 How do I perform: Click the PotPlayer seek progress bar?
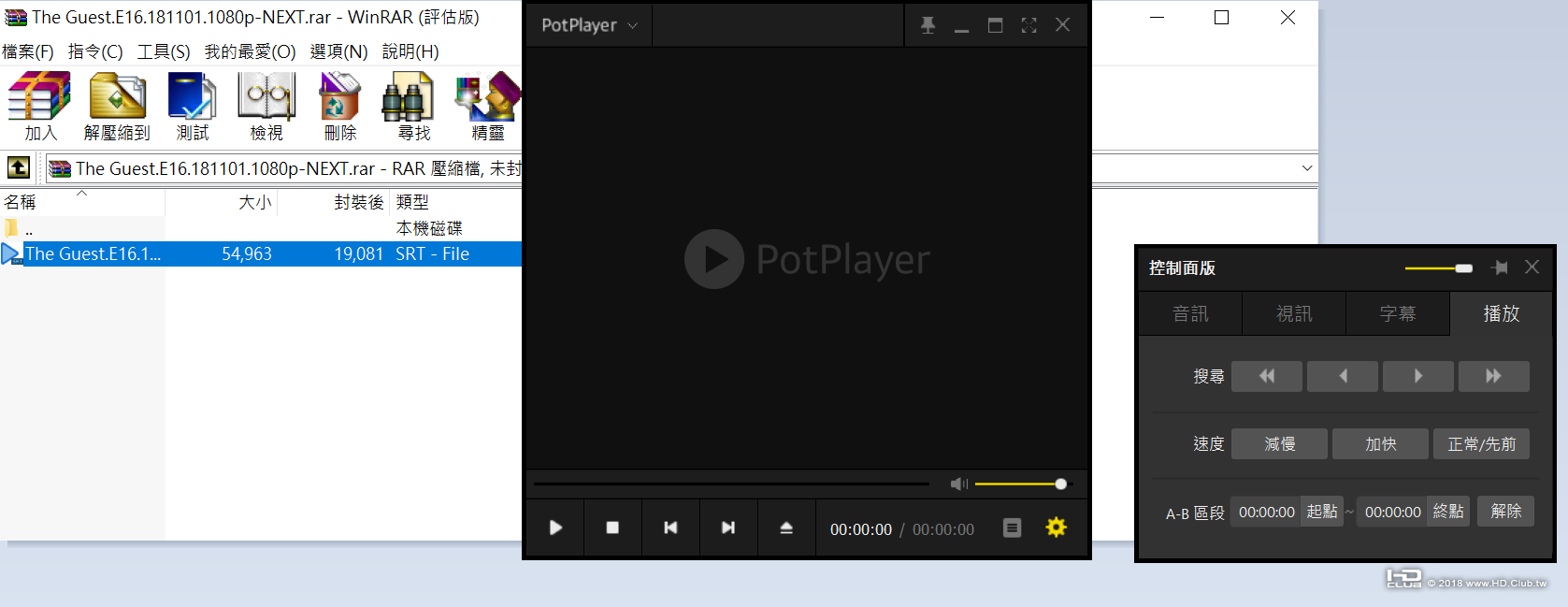[731, 484]
